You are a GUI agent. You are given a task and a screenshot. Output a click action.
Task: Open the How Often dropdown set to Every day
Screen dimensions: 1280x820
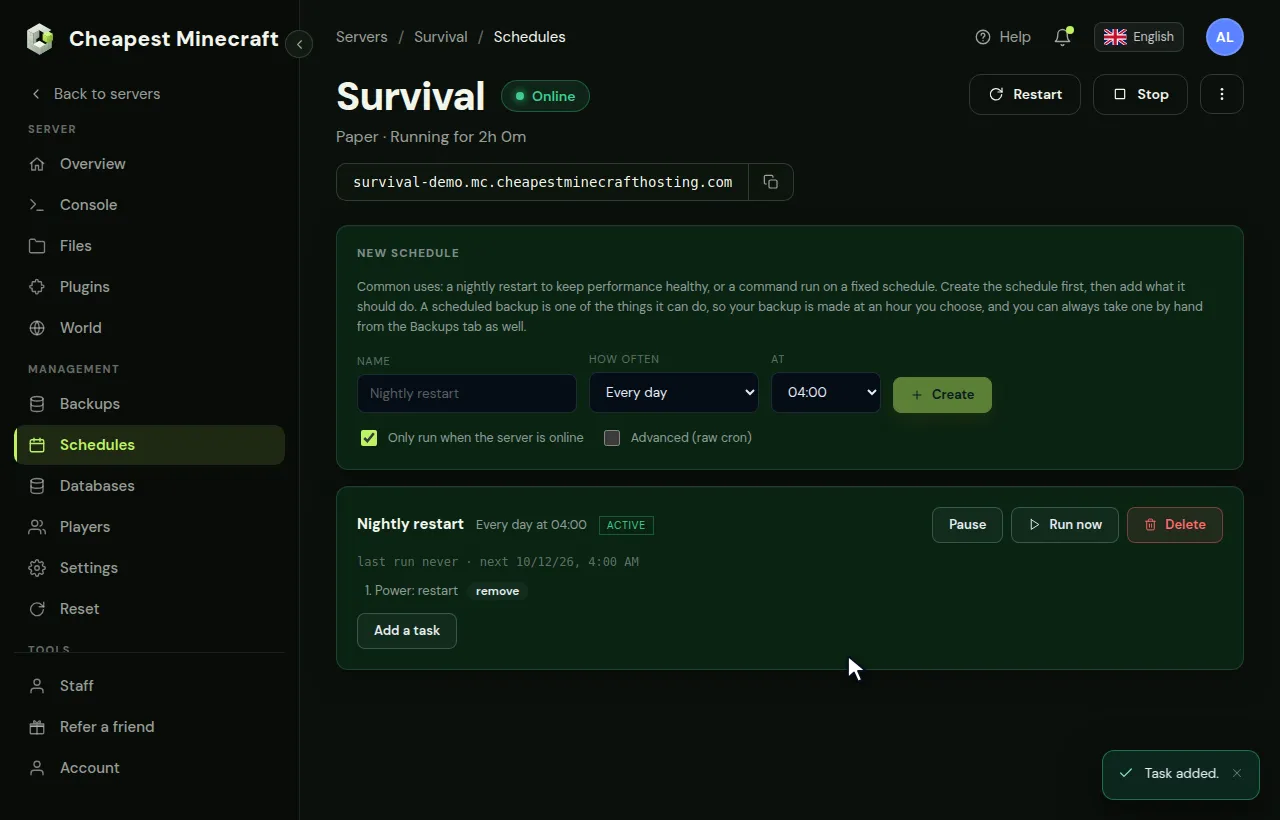674,393
